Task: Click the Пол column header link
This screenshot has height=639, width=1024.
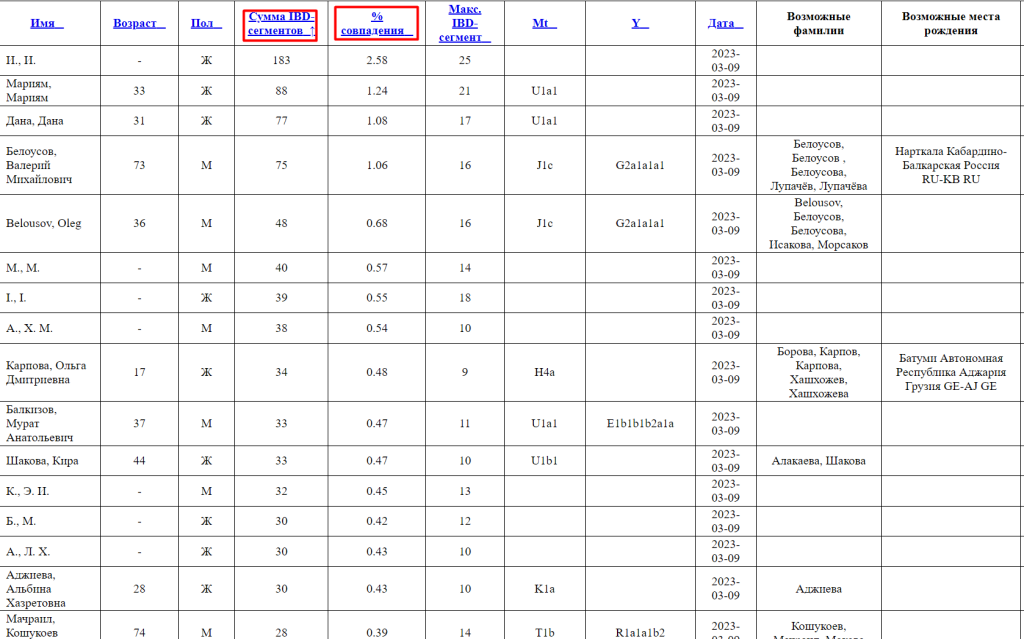Action: click(x=205, y=23)
